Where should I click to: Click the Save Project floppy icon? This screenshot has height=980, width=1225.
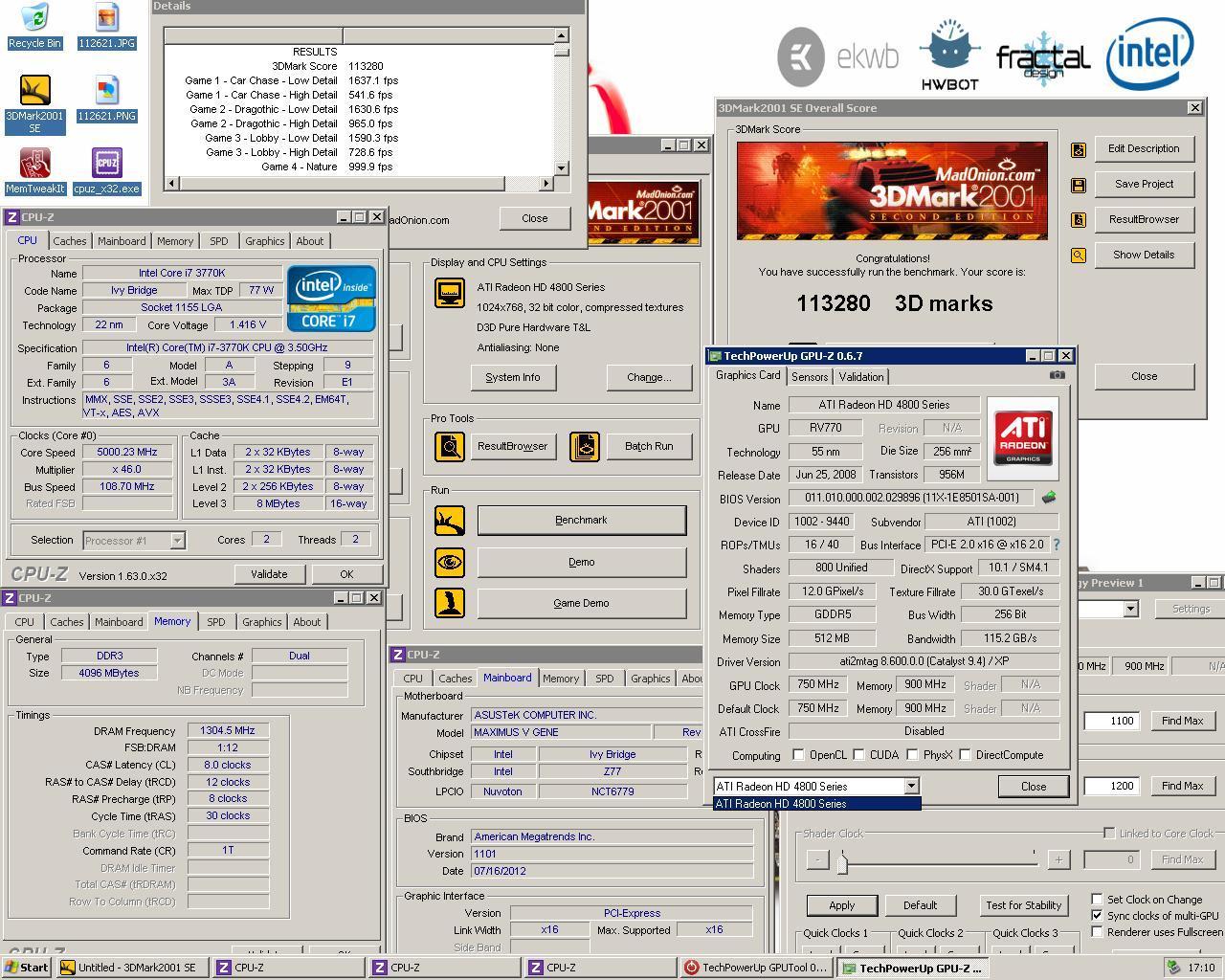point(1079,185)
